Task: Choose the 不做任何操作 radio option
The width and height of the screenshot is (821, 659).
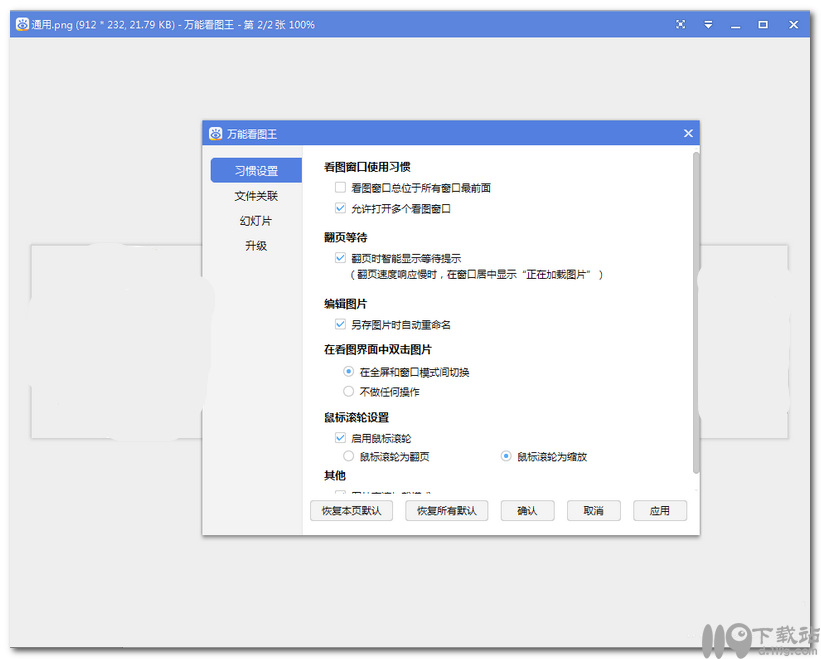Action: (x=348, y=392)
